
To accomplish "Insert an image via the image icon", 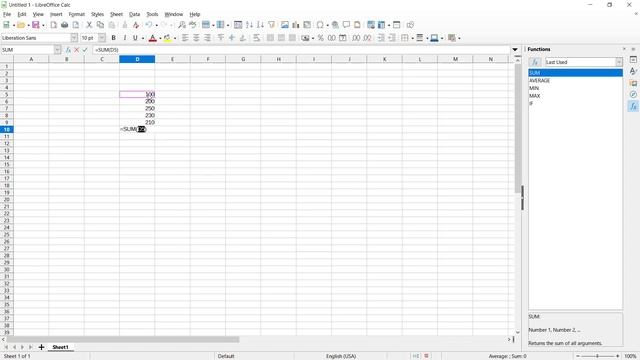I will (x=285, y=25).
